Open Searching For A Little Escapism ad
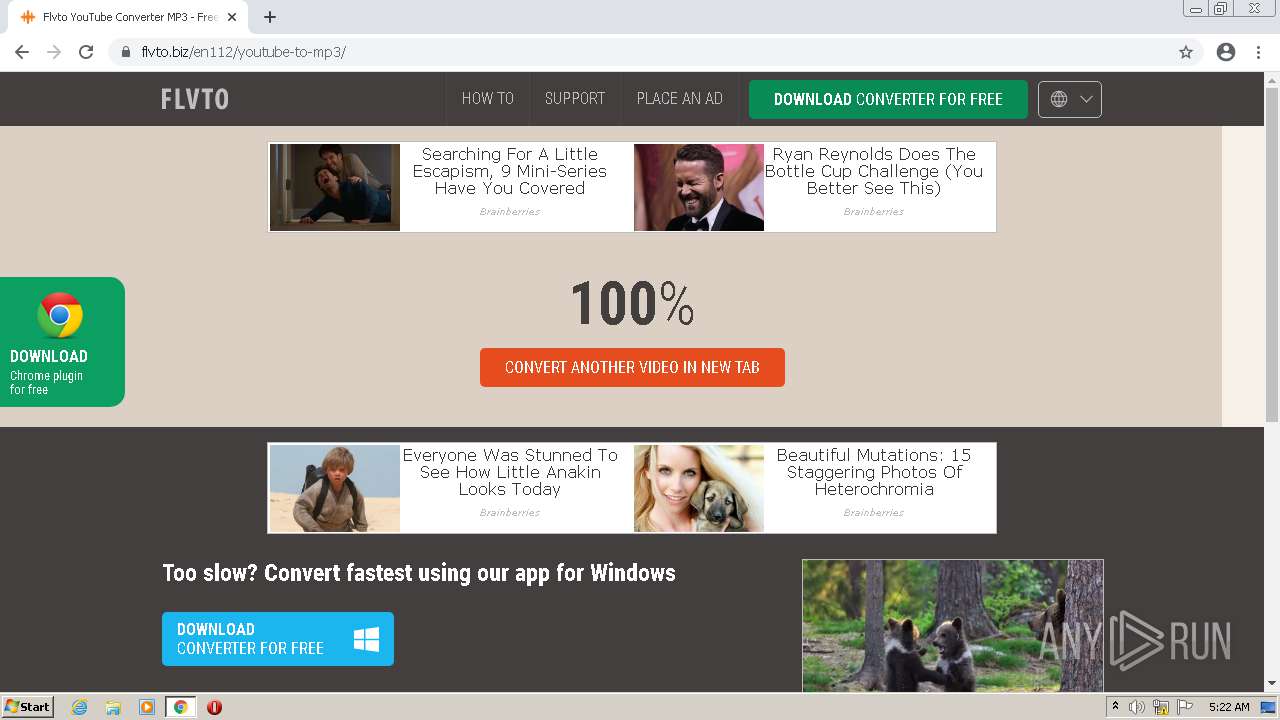The width and height of the screenshot is (1280, 720). [x=510, y=171]
